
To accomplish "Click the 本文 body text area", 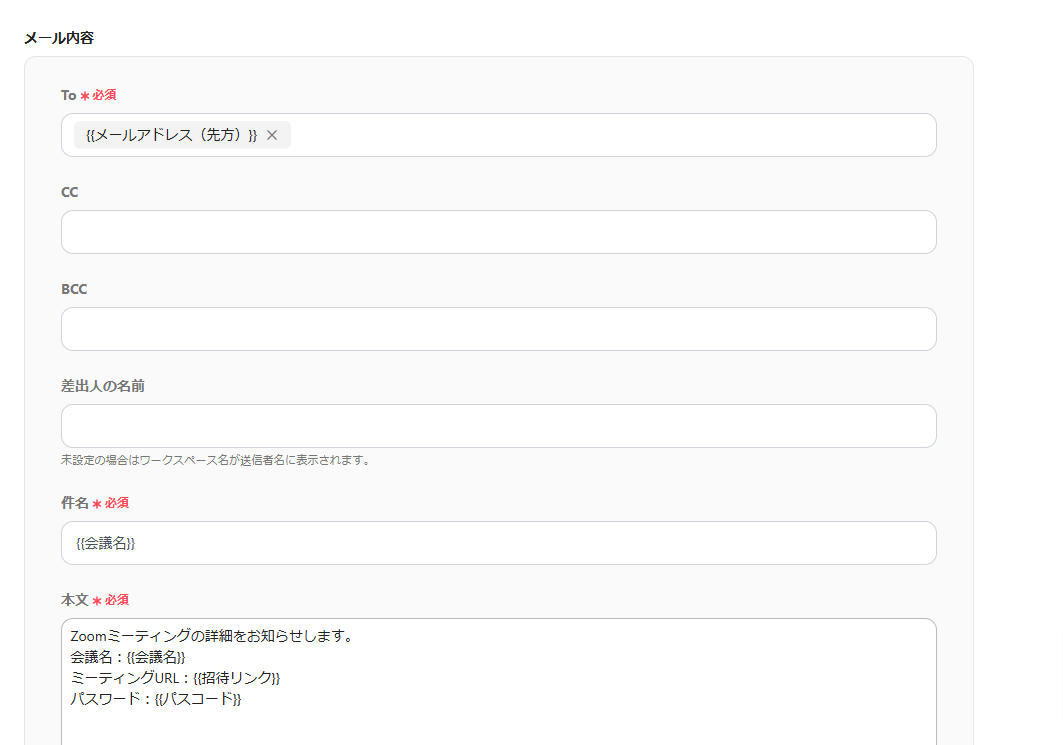I will click(498, 681).
